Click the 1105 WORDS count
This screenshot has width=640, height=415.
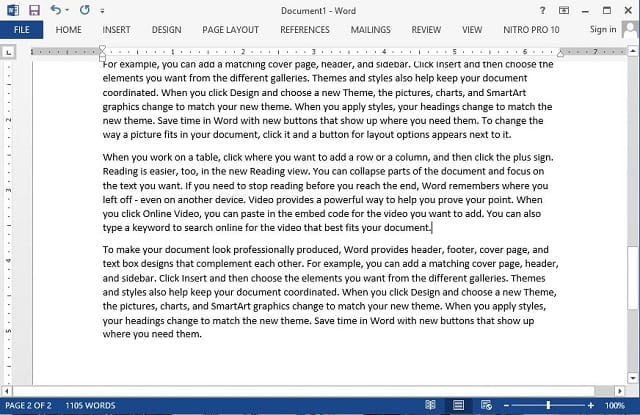tap(90, 406)
